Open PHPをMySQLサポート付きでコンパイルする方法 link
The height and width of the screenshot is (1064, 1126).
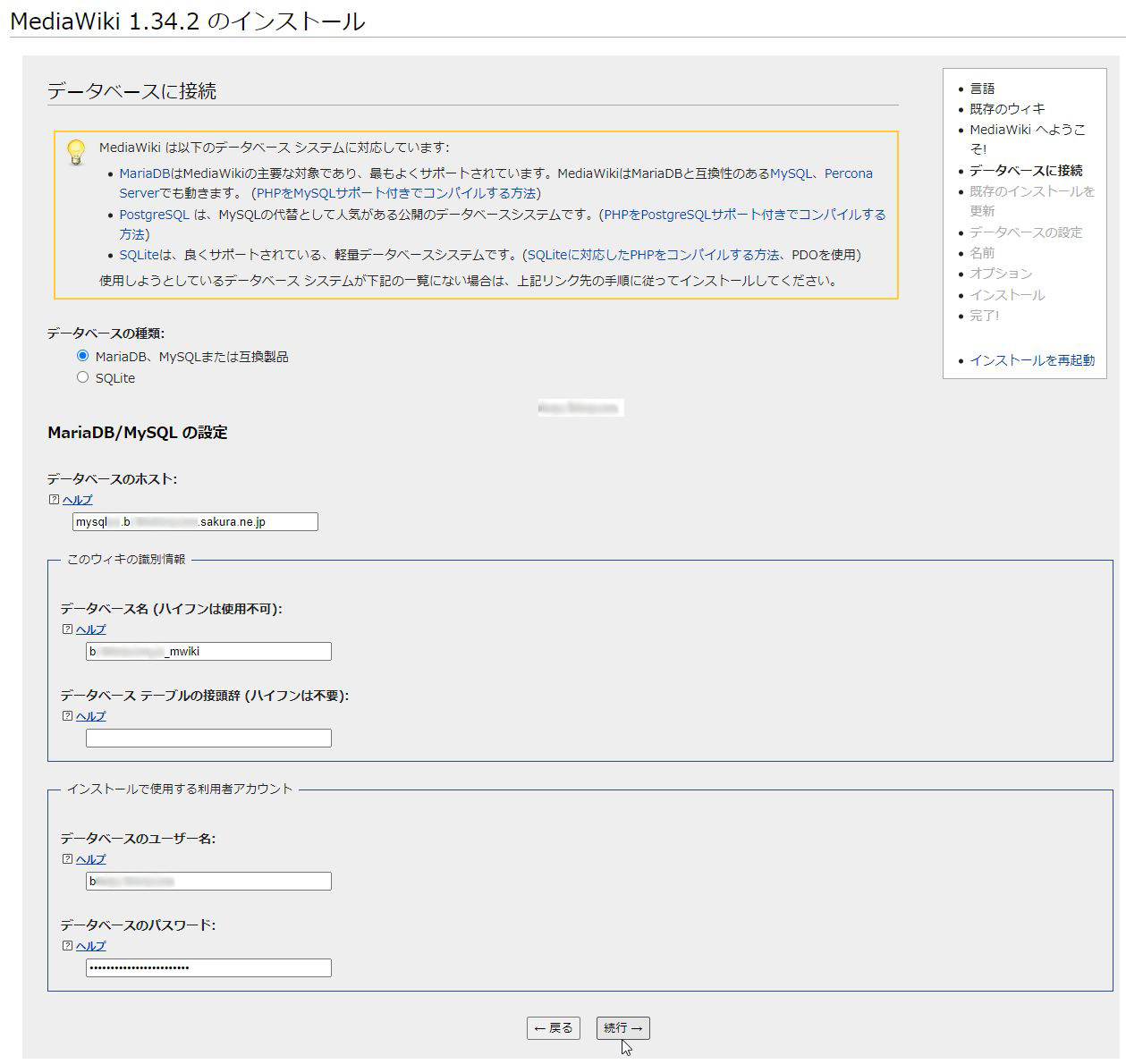click(x=396, y=193)
